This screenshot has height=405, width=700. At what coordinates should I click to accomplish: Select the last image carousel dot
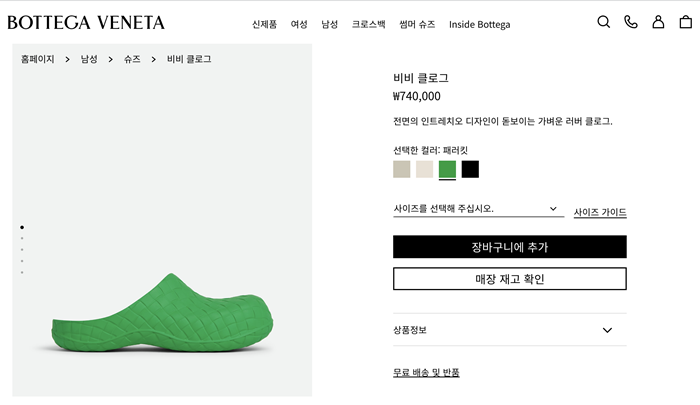[22, 272]
